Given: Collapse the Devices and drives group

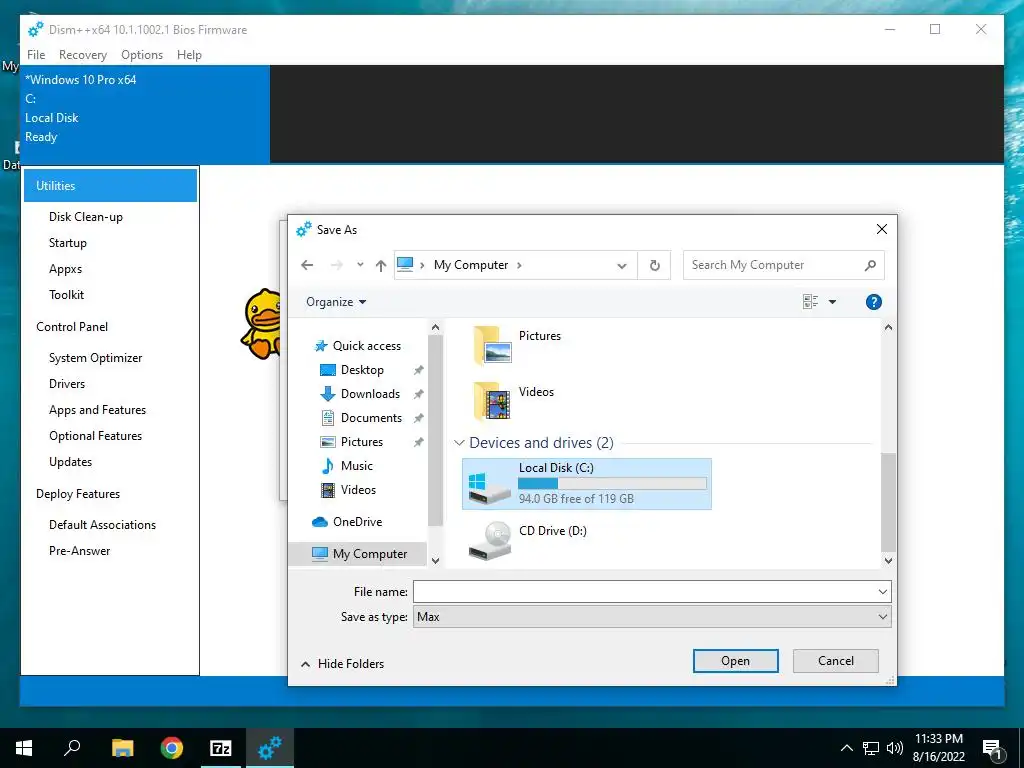Looking at the screenshot, I should [459, 443].
